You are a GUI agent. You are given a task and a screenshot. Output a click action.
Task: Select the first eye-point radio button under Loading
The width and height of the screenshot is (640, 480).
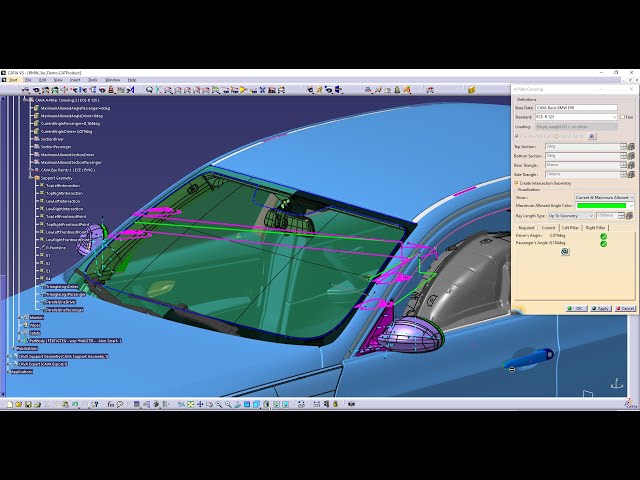click(517, 136)
